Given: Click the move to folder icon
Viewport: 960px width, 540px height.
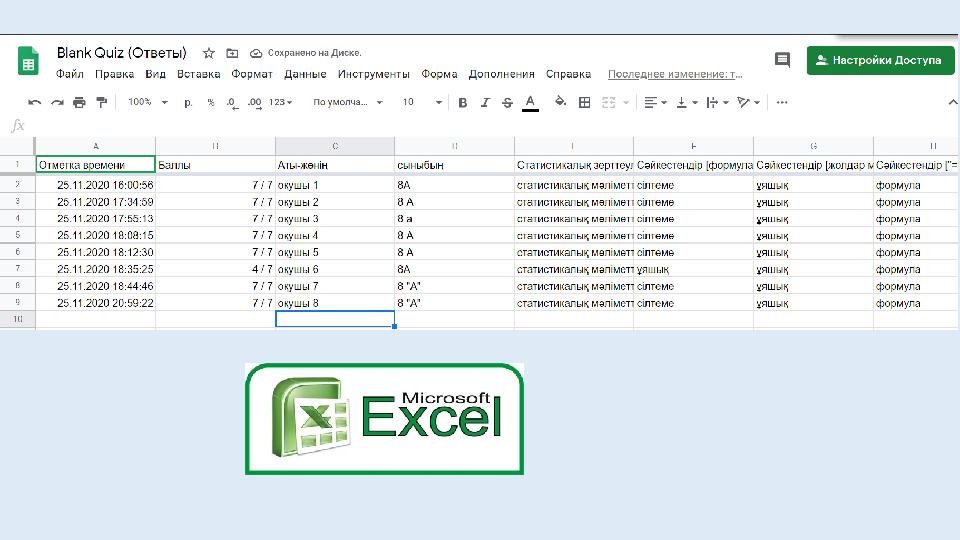Looking at the screenshot, I should (232, 53).
